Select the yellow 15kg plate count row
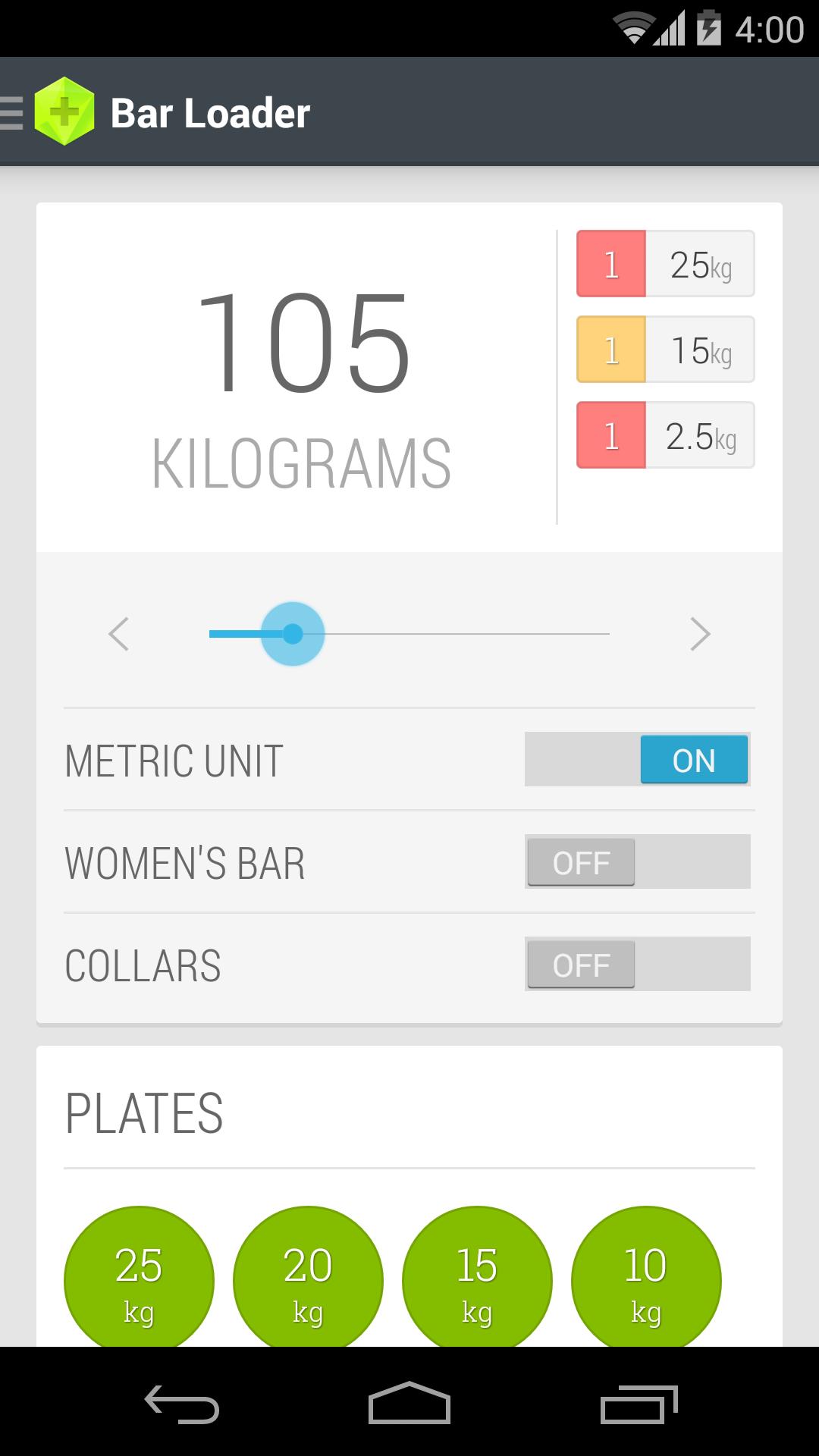This screenshot has height=1456, width=819. coord(665,350)
